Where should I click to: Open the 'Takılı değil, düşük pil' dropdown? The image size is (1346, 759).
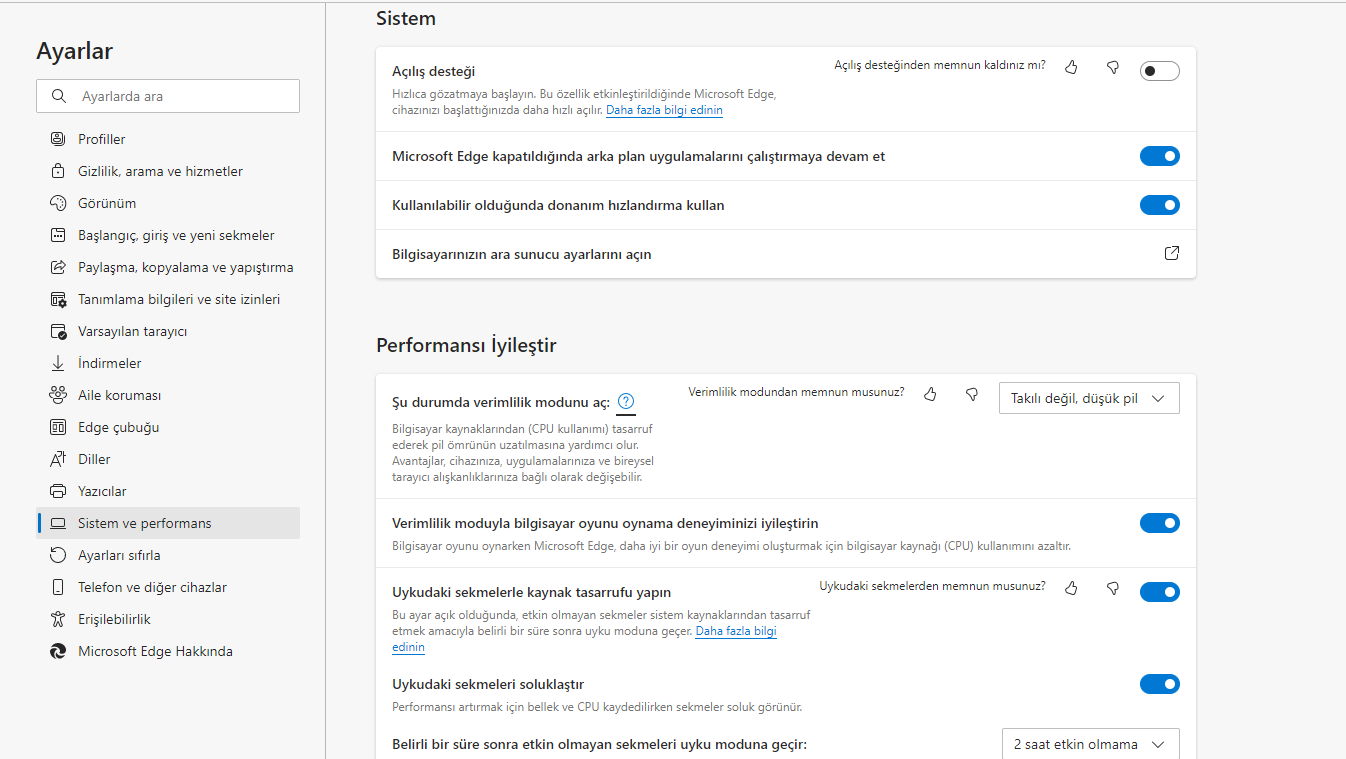(1089, 397)
